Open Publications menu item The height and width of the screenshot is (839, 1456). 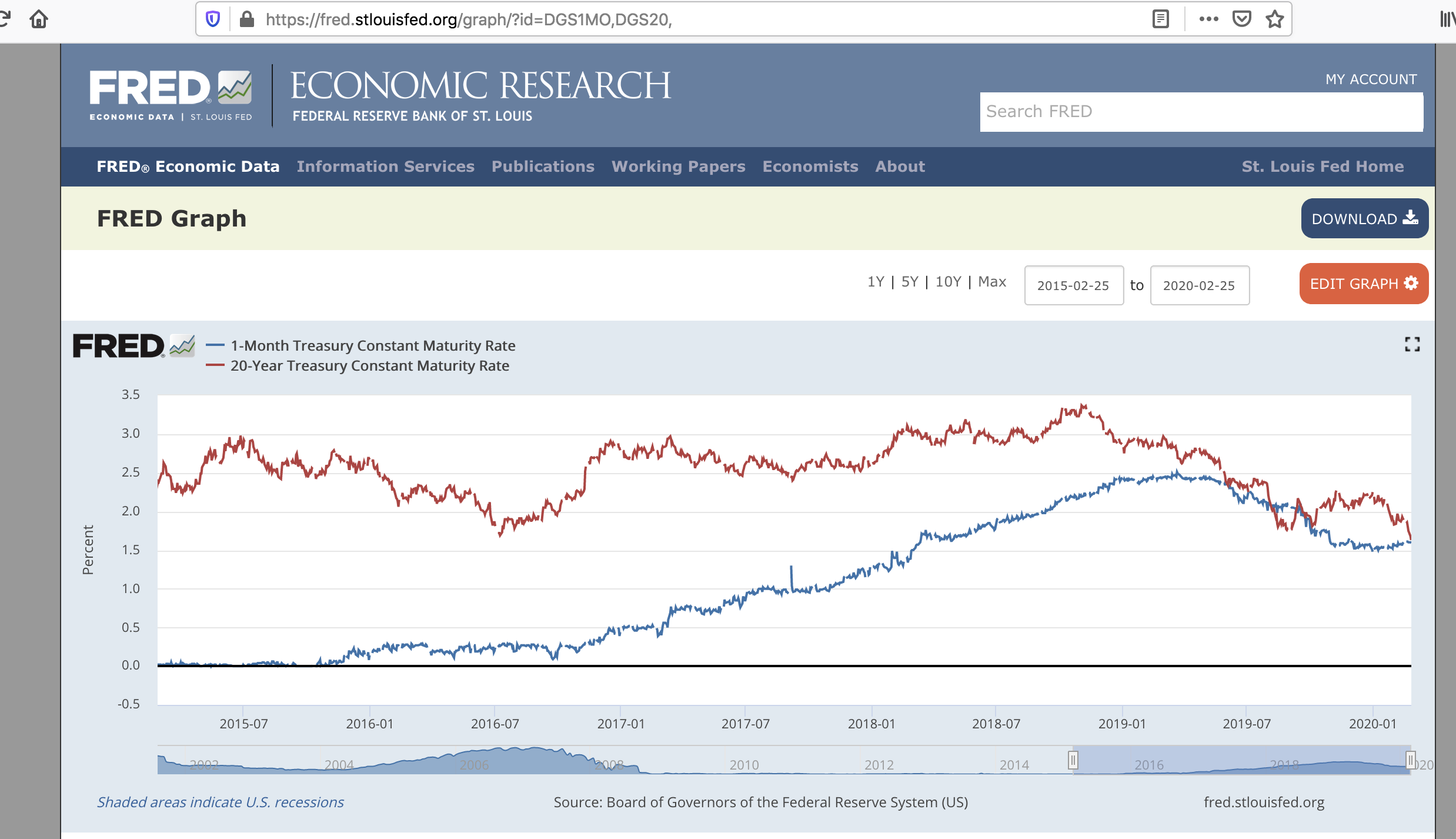543,167
